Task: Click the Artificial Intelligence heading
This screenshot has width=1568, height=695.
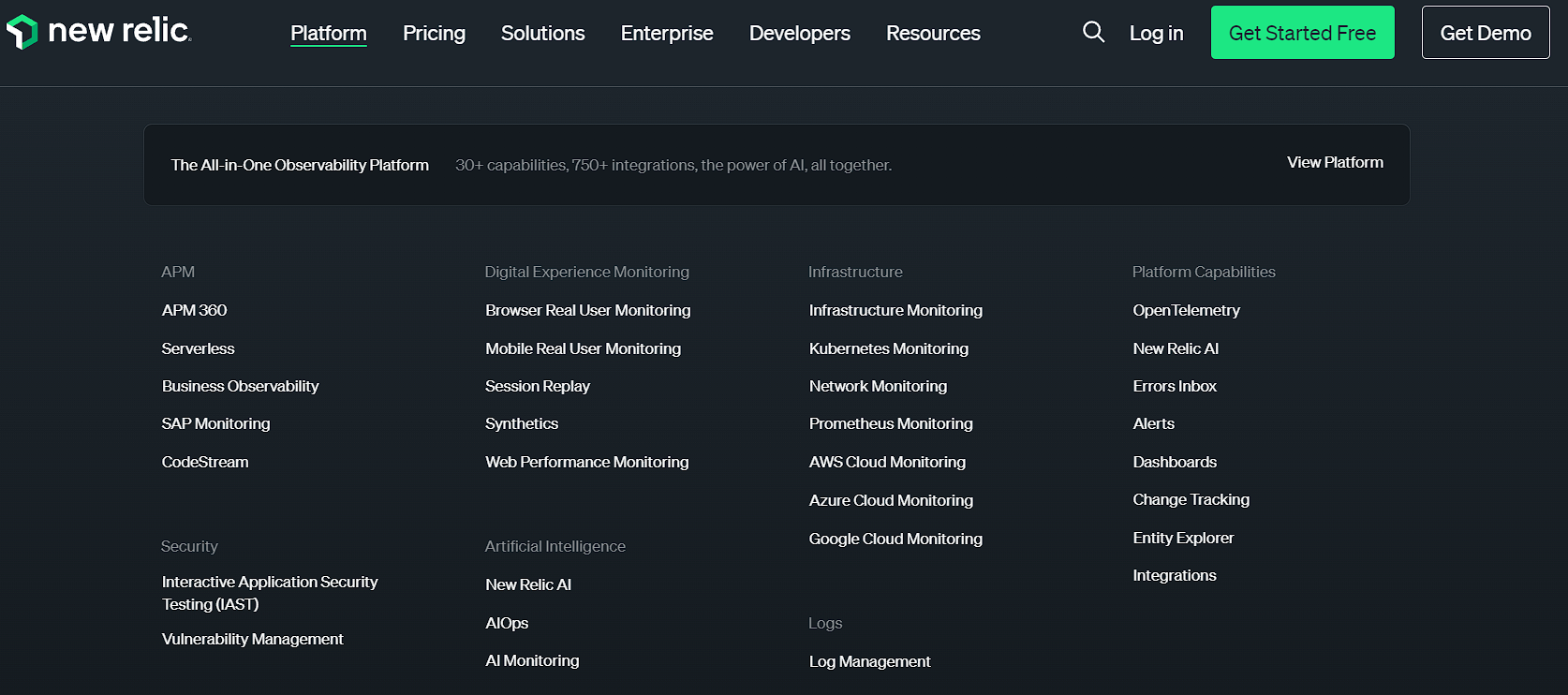Action: 555,546
